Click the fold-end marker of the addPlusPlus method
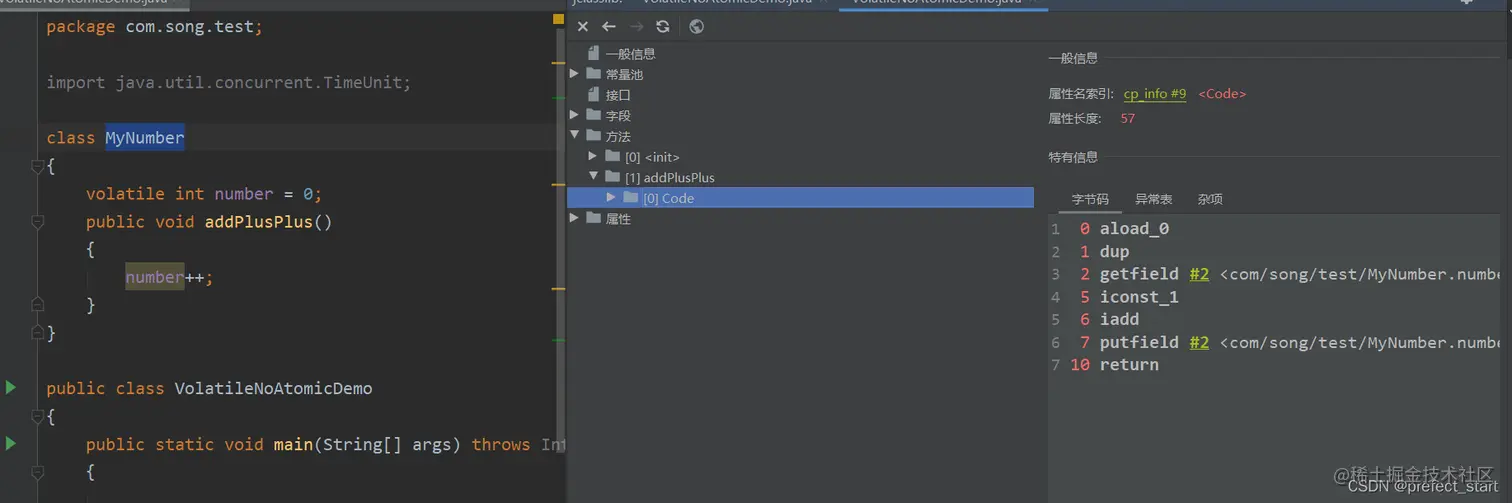The height and width of the screenshot is (503, 1512). 37,304
